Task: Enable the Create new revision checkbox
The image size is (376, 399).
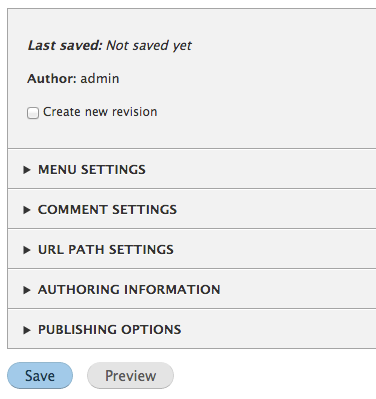Action: [33, 113]
